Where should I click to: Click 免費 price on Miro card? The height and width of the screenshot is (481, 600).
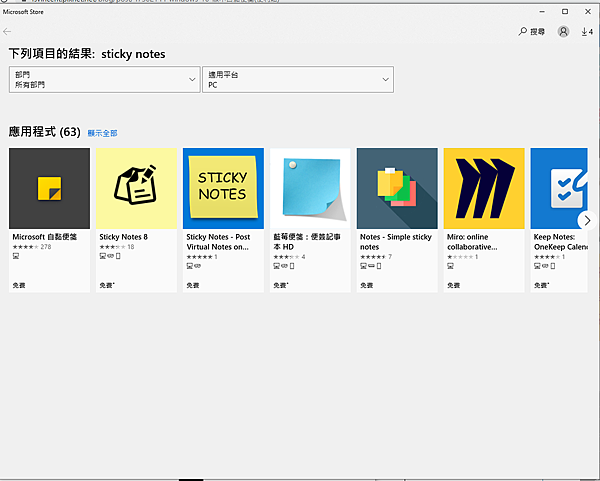[x=453, y=285]
